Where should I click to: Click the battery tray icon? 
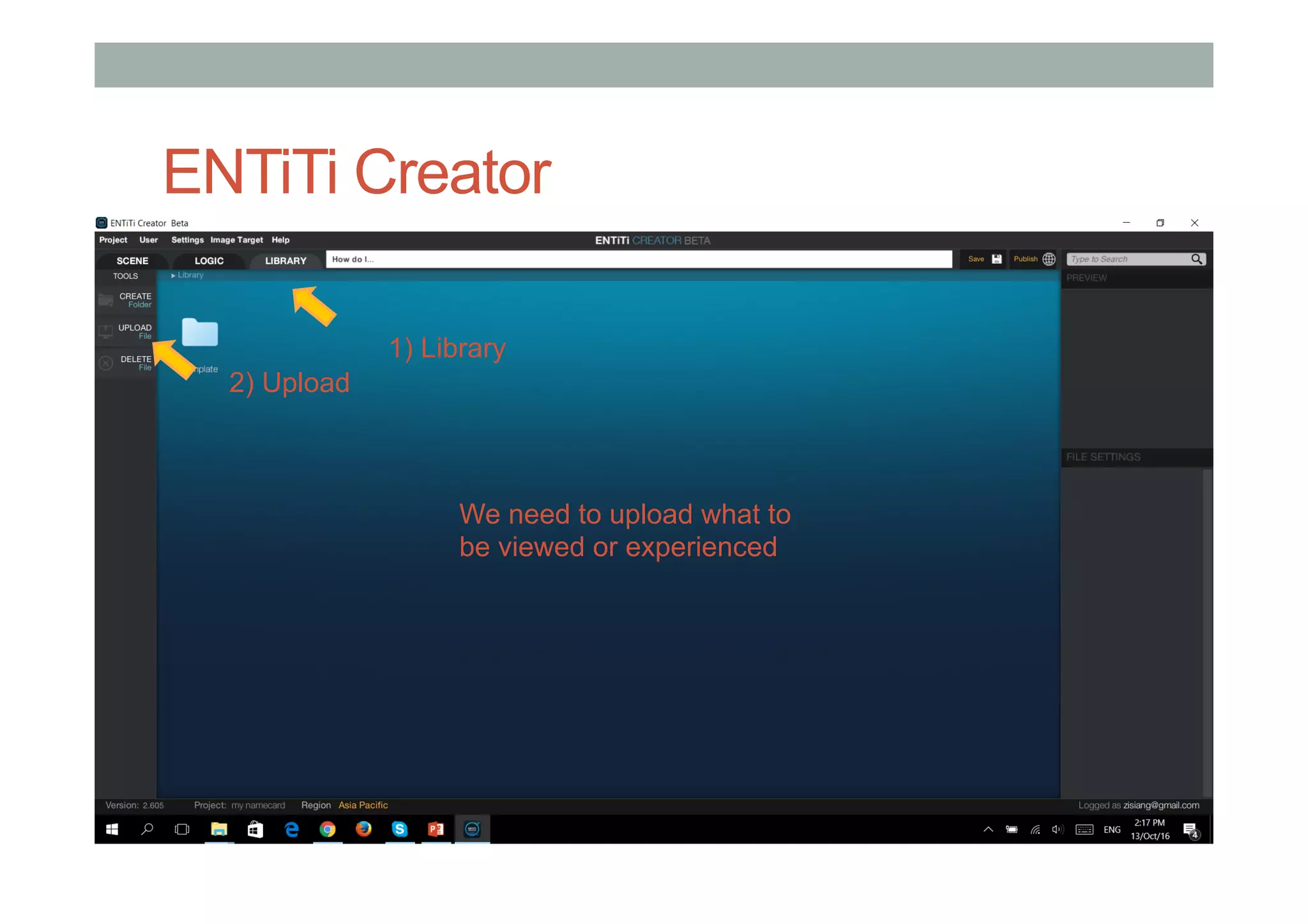point(1012,829)
